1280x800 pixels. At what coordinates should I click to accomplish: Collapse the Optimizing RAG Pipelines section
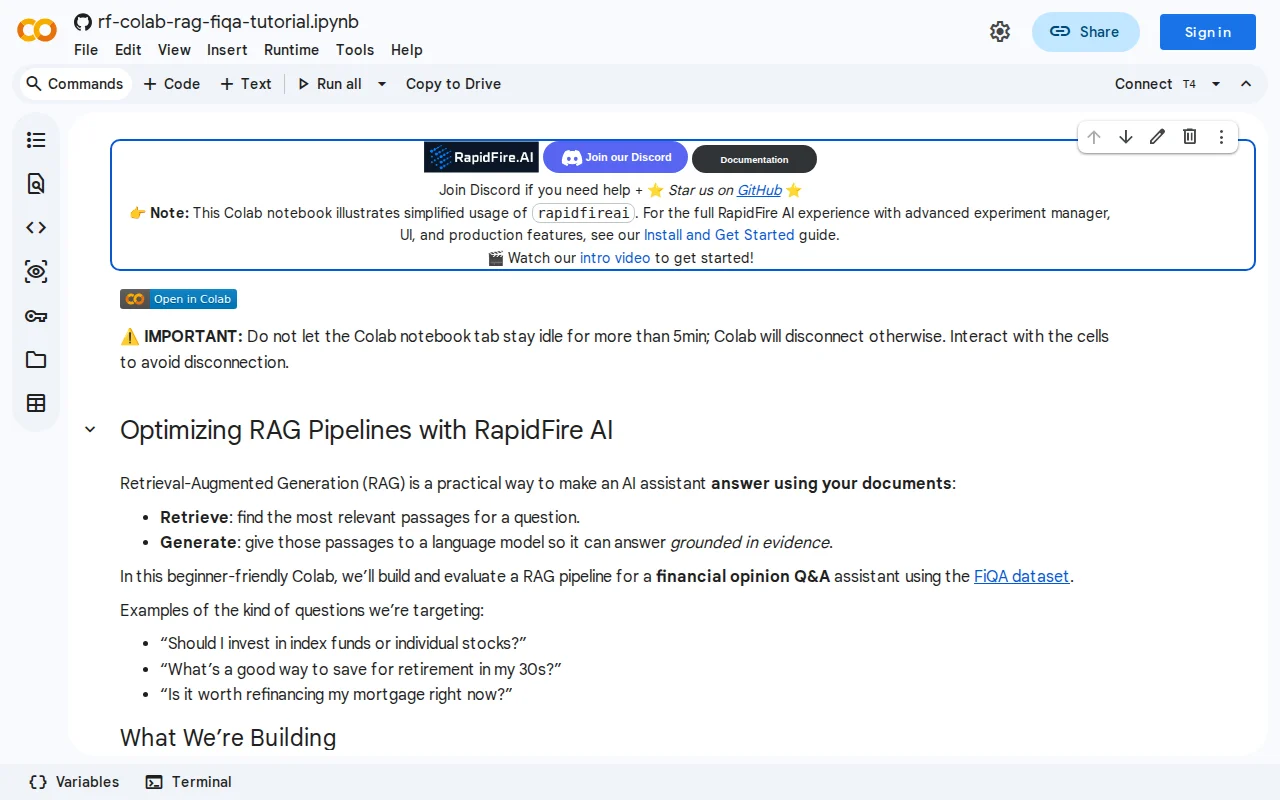[x=90, y=429]
